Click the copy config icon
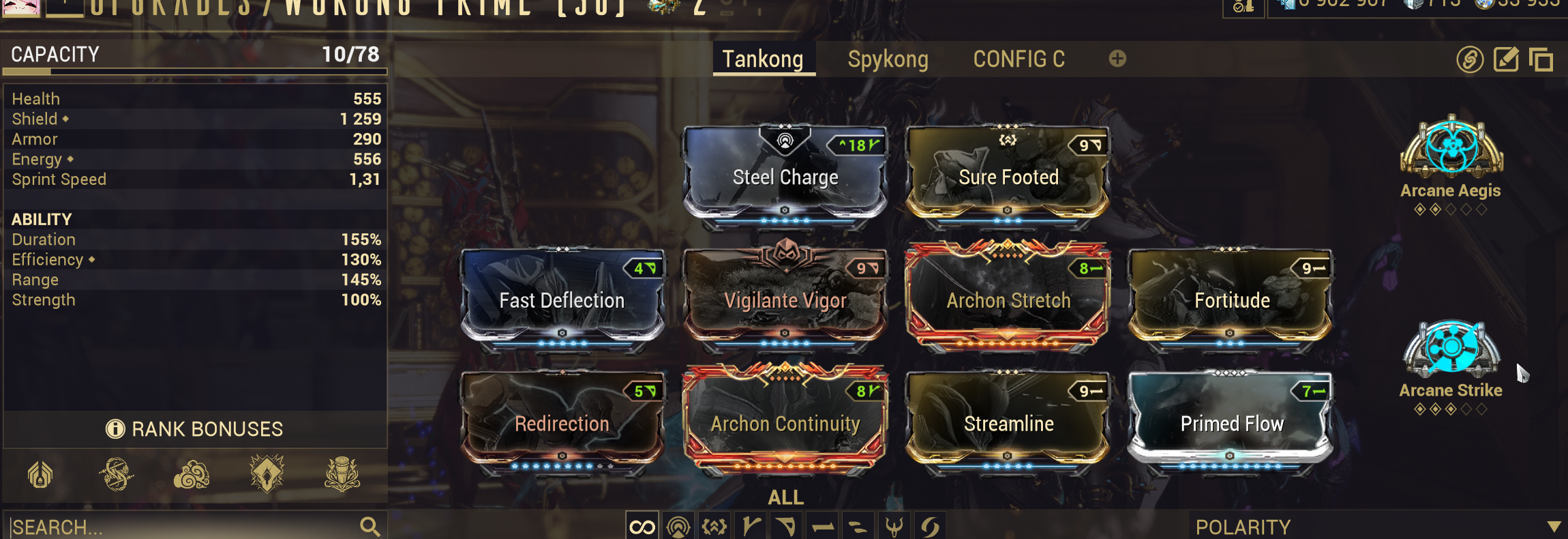The height and width of the screenshot is (539, 1568). (1541, 60)
